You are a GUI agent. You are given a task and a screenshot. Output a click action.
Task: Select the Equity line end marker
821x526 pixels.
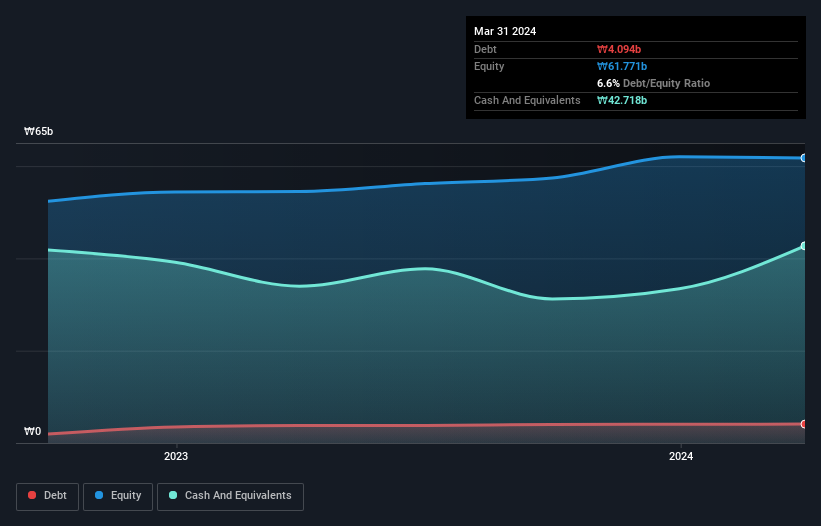[x=804, y=158]
